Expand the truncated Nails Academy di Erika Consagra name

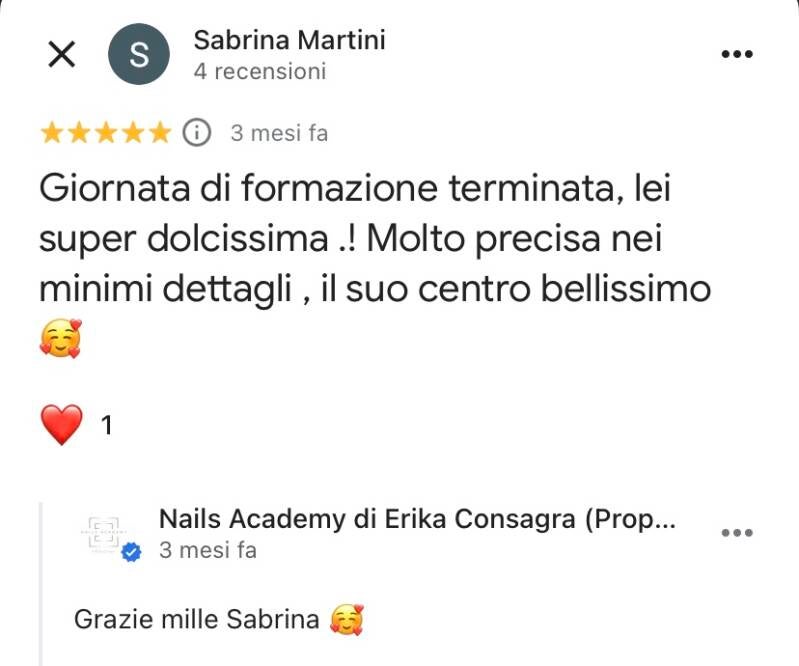[x=417, y=519]
